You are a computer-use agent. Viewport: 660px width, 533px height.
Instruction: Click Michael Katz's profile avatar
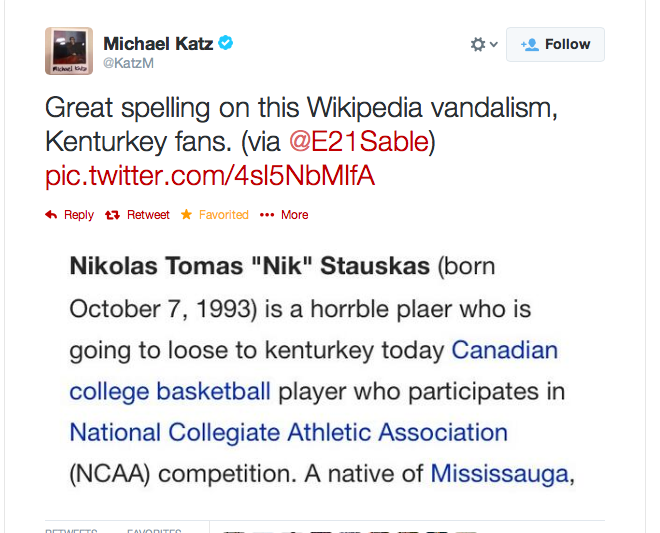(69, 51)
